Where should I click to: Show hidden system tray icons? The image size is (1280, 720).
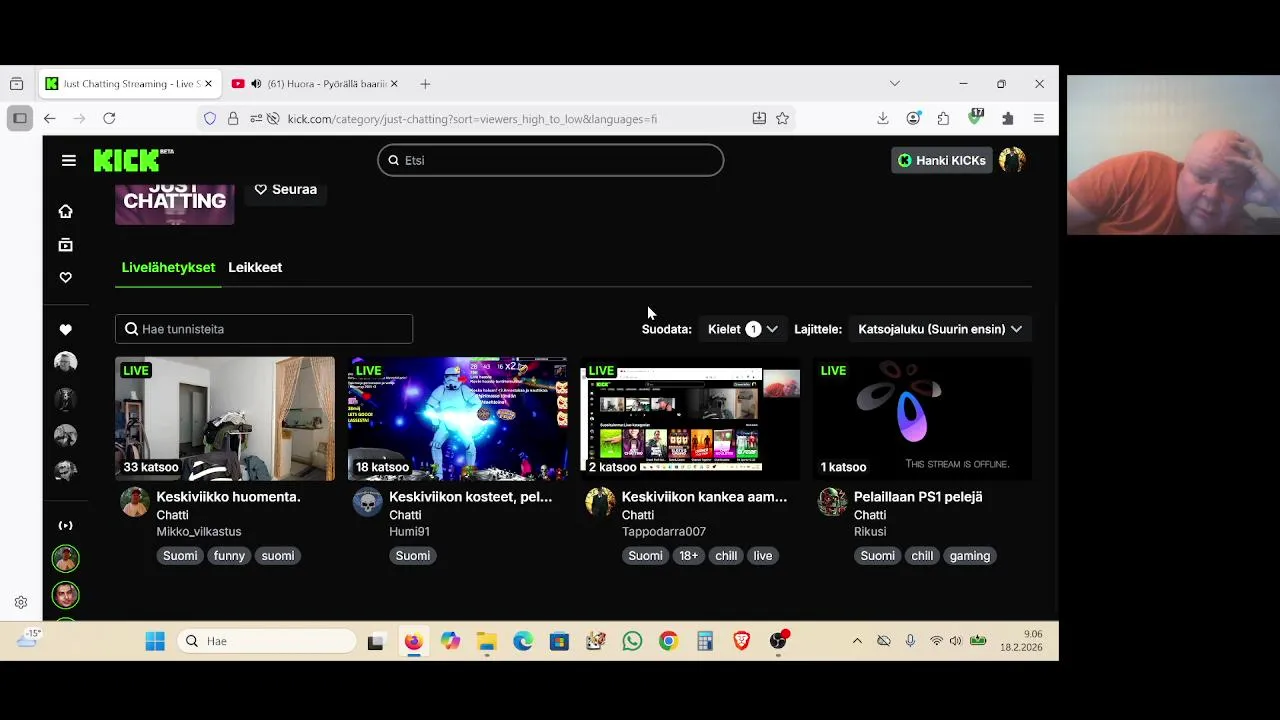click(x=857, y=641)
